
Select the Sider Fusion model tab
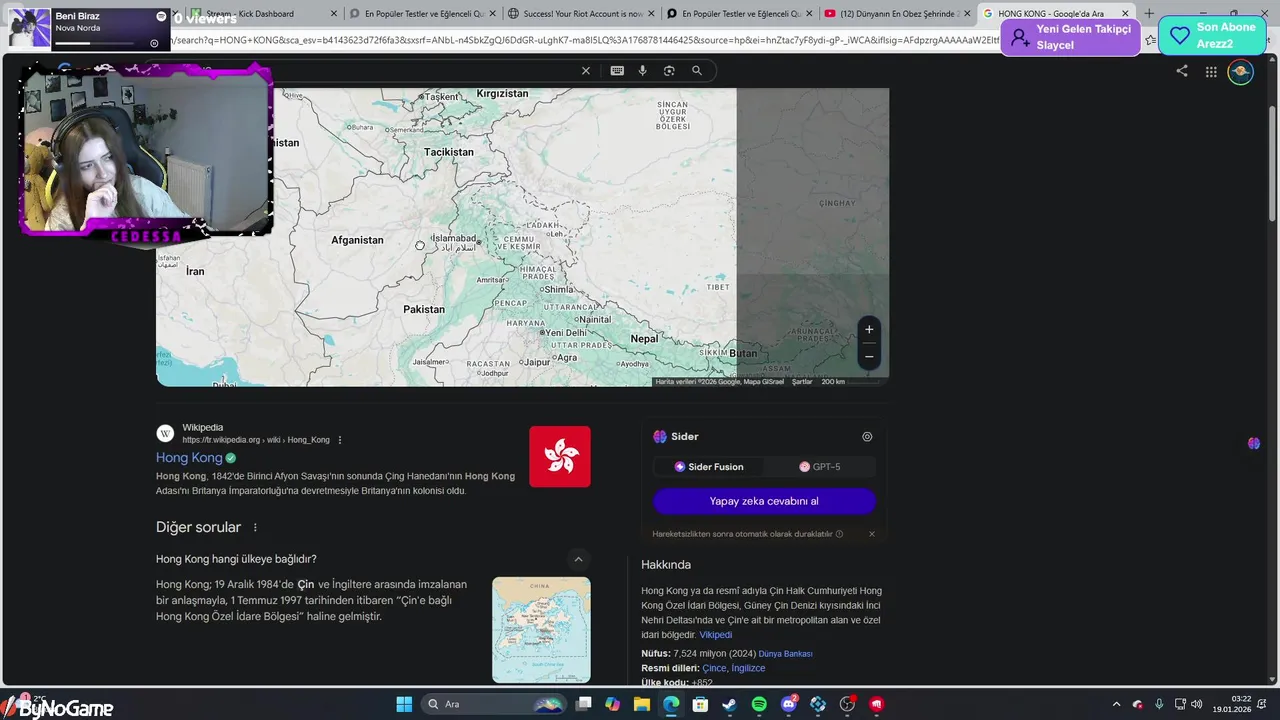[709, 467]
